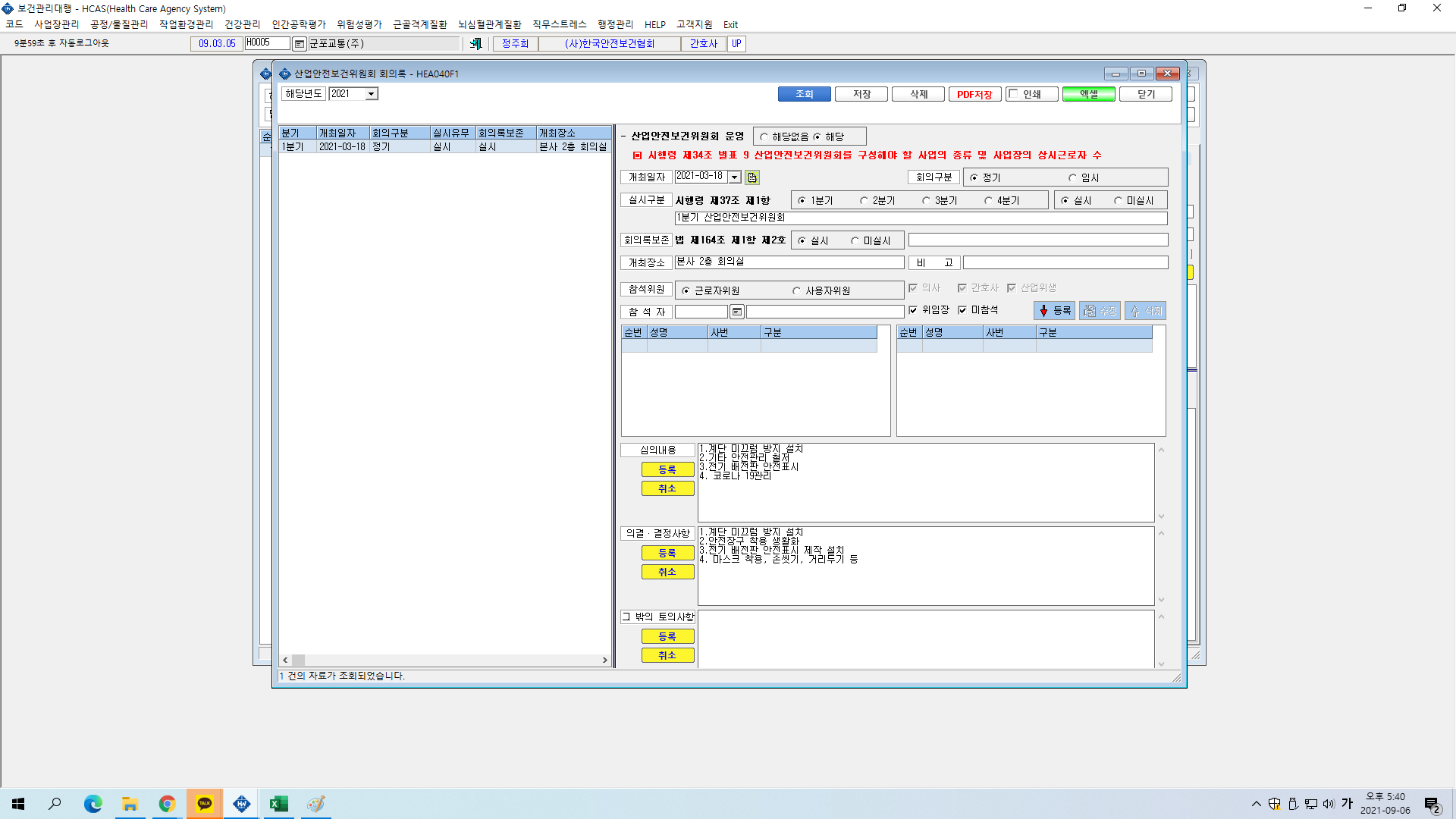Screen dimensions: 1456x819
Task: Open the attendee lookup icon next to 참석자
Action: pyautogui.click(x=736, y=312)
